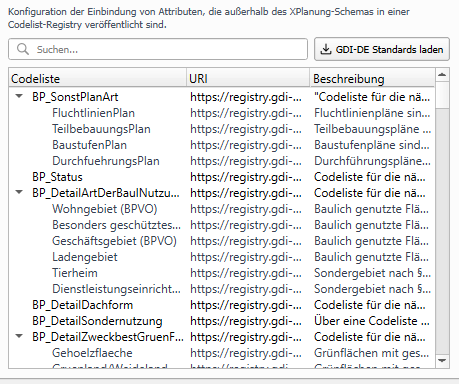
Task: Click the scrollbar down arrow
Action: (442, 361)
